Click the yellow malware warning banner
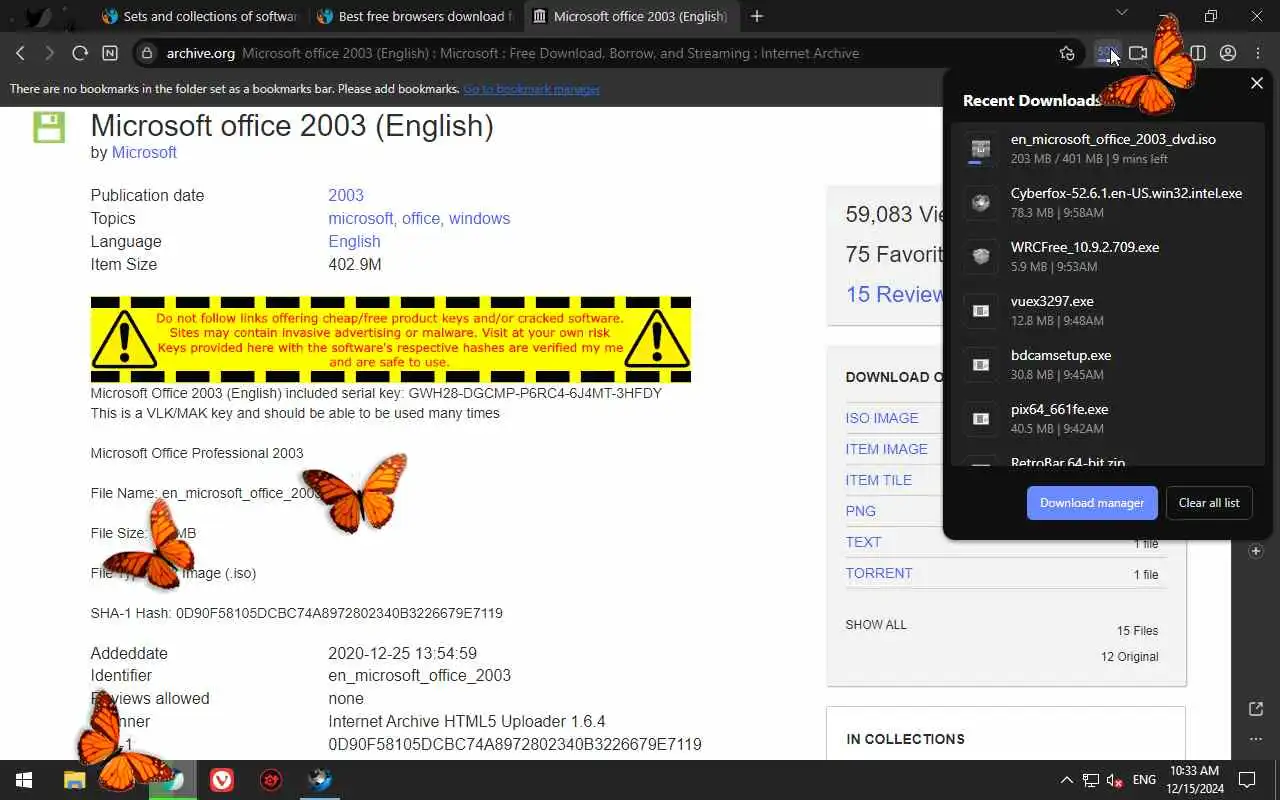 pos(391,339)
